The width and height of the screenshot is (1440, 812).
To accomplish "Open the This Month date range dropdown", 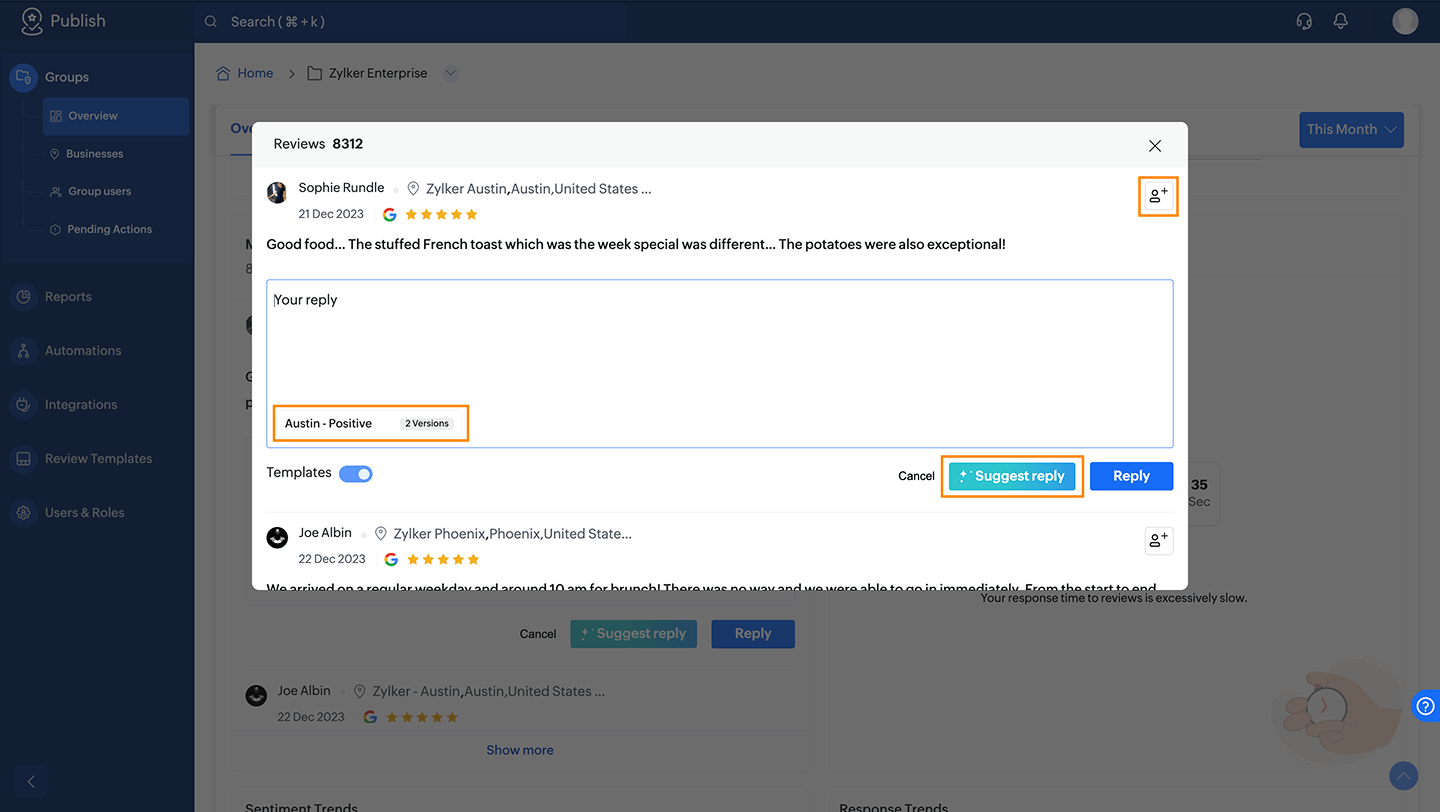I will click(x=1351, y=129).
